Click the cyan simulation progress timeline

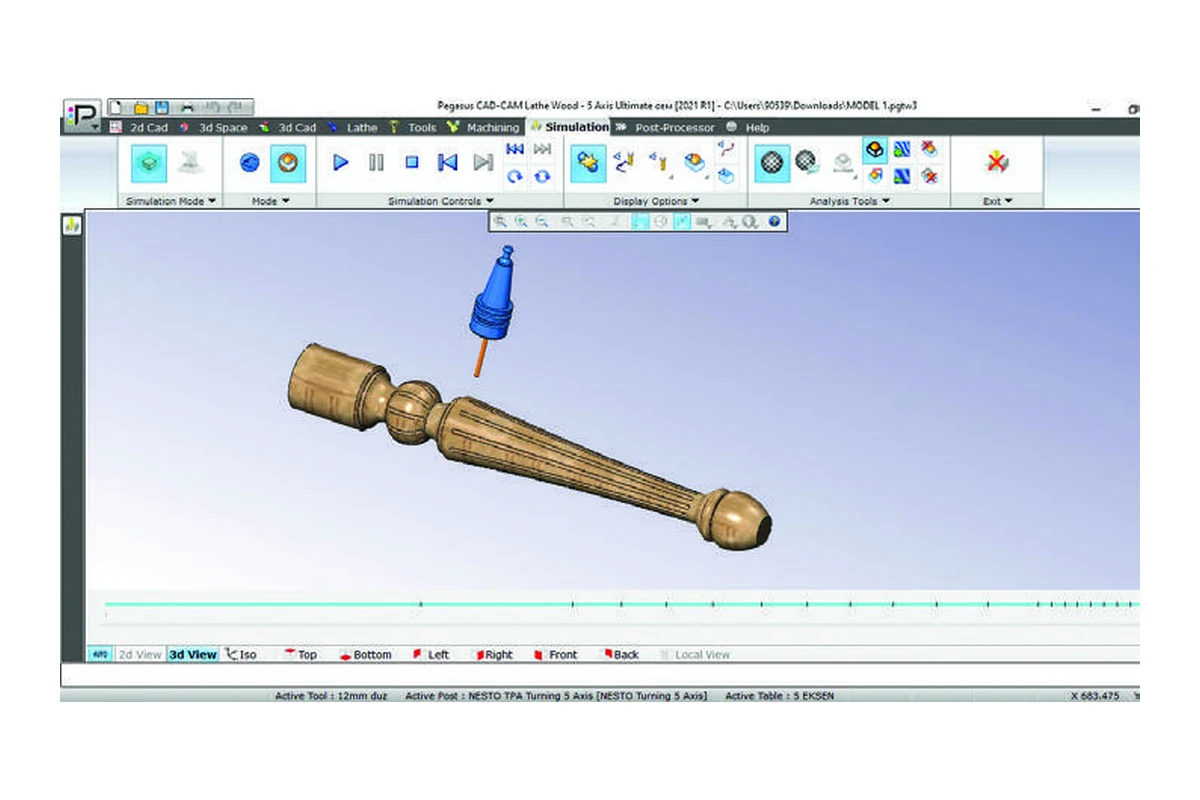tap(621, 604)
